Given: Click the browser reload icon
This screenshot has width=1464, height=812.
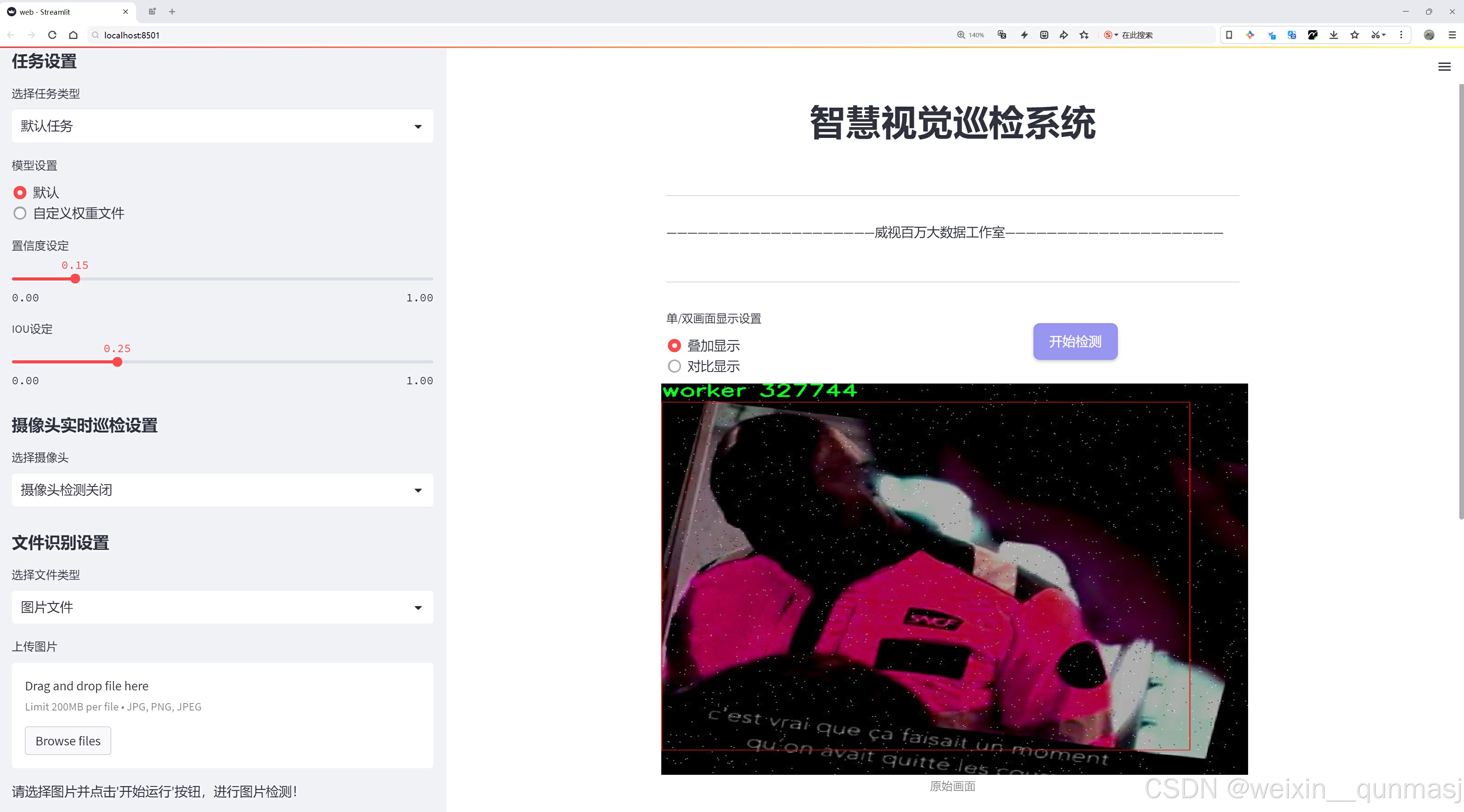Looking at the screenshot, I should click(52, 35).
